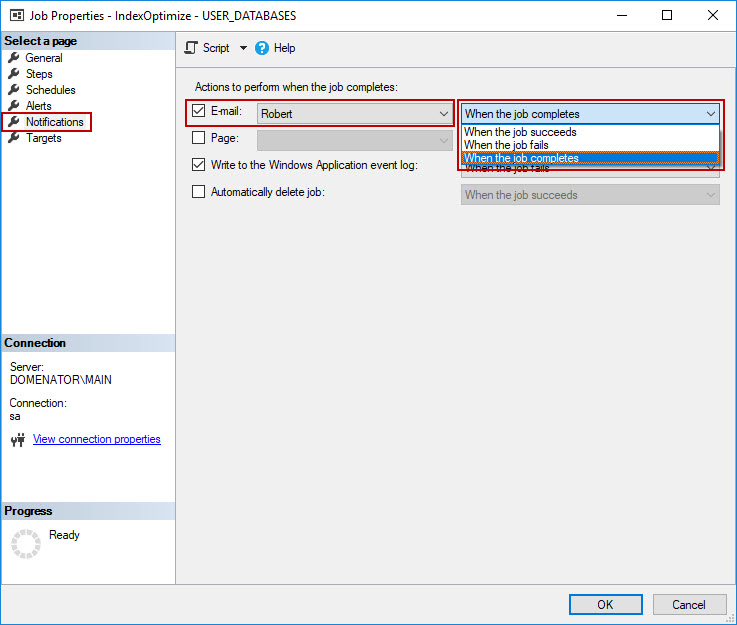The image size is (737, 625).
Task: Uncheck the E-mail notification checkbox
Action: pos(199,111)
